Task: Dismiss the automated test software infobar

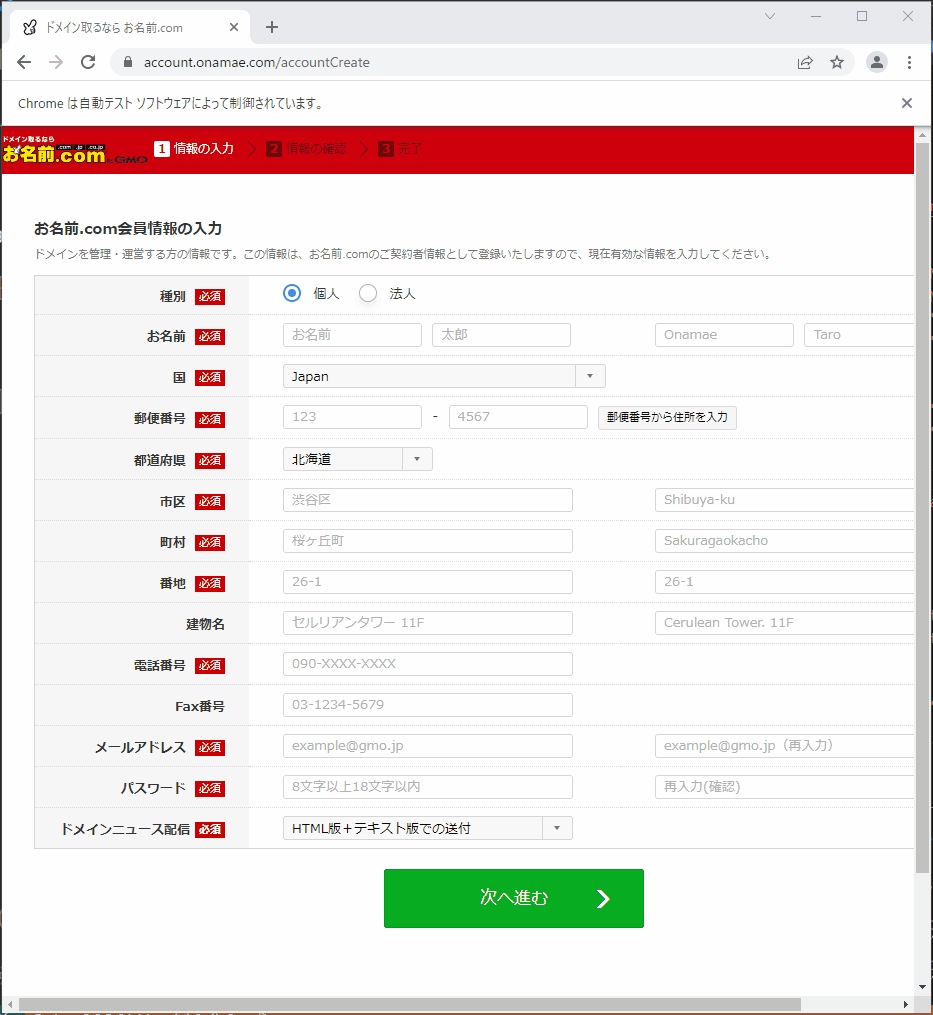Action: click(906, 103)
